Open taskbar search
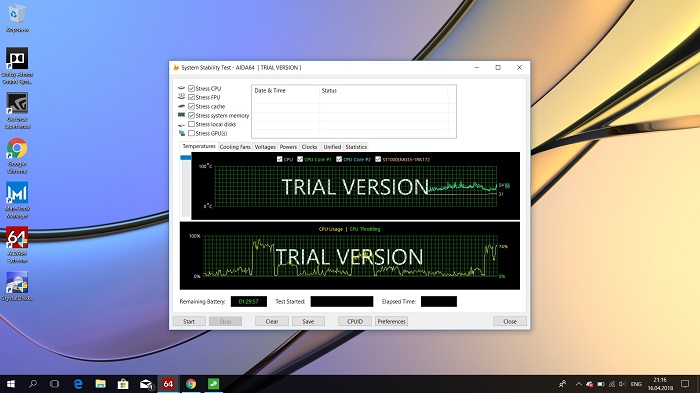 click(33, 384)
